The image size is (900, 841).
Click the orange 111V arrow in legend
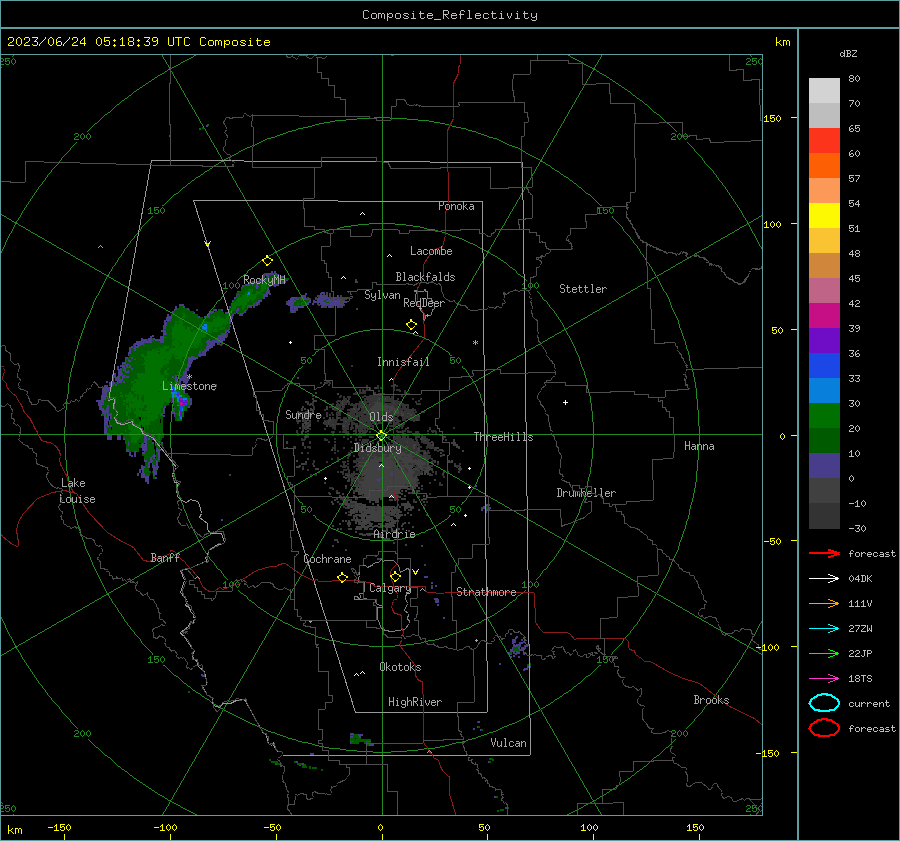[824, 603]
